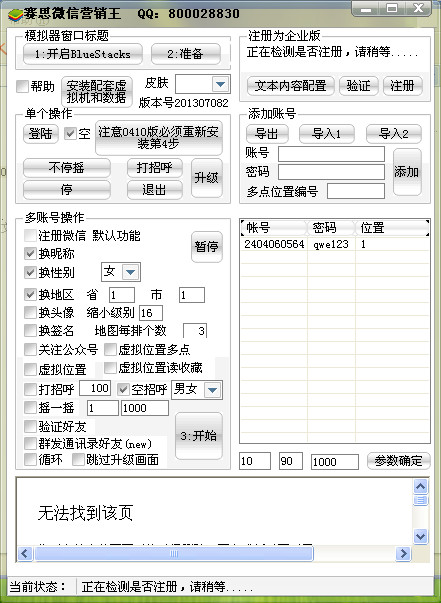
Task: Enable the 注册微信 checkbox
Action: pos(30,235)
